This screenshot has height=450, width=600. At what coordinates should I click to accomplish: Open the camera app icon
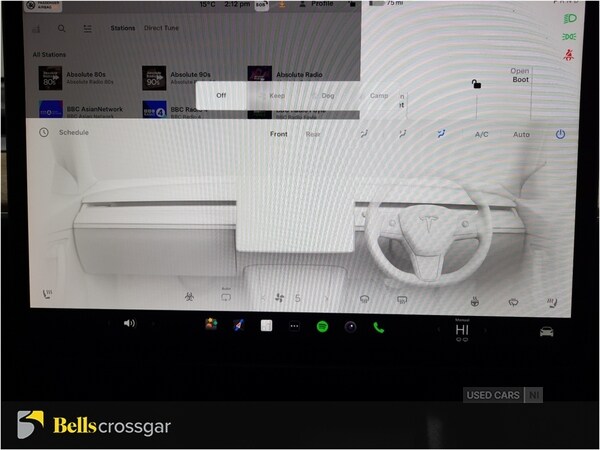[351, 327]
